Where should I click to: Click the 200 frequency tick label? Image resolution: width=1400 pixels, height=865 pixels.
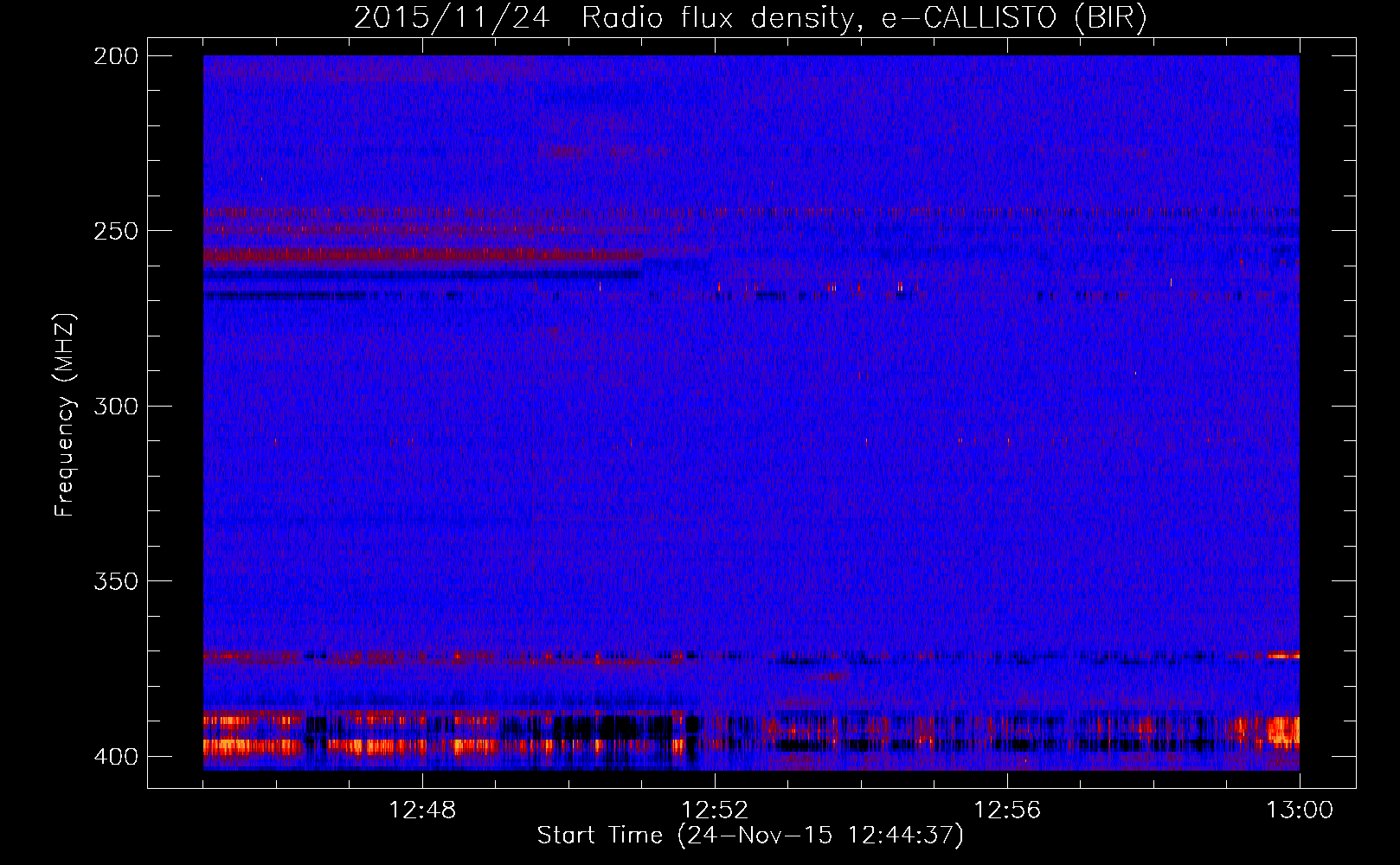click(x=116, y=56)
